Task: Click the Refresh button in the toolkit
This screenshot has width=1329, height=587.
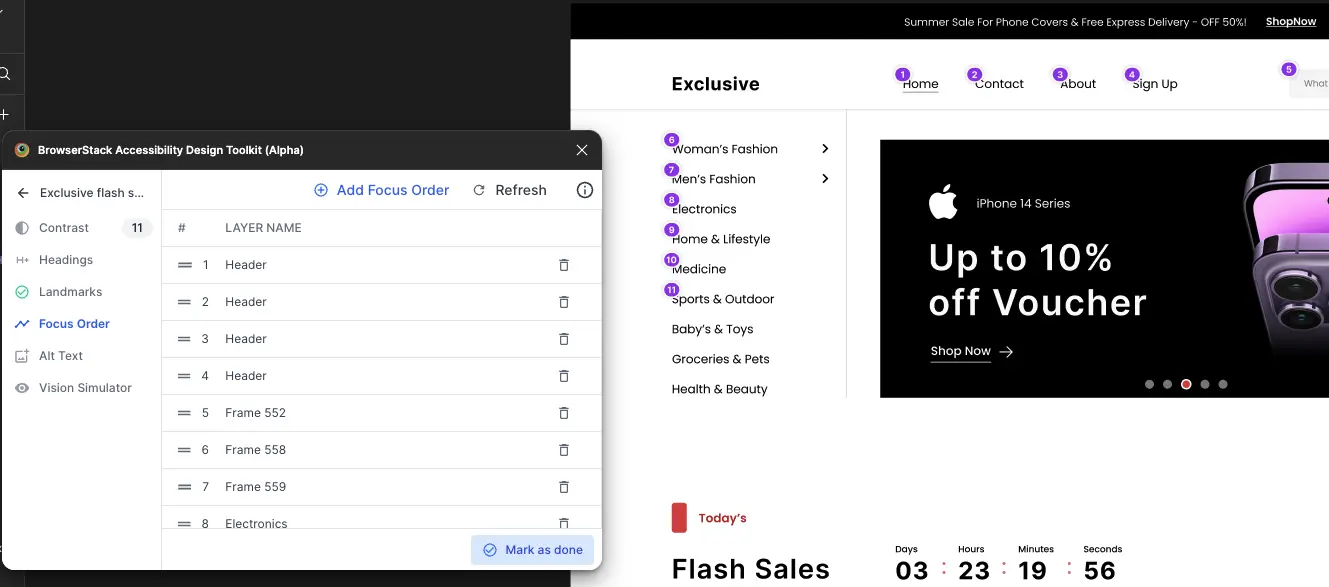Action: click(x=510, y=190)
